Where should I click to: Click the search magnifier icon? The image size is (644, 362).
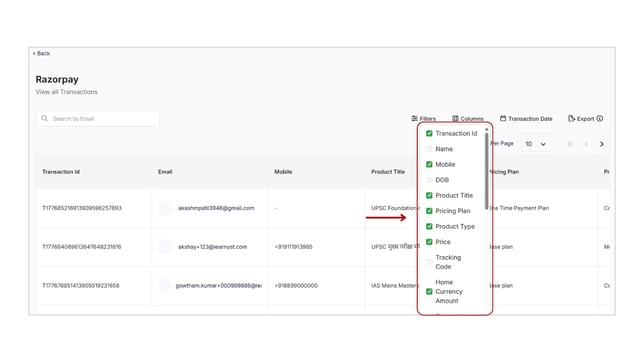[x=44, y=118]
